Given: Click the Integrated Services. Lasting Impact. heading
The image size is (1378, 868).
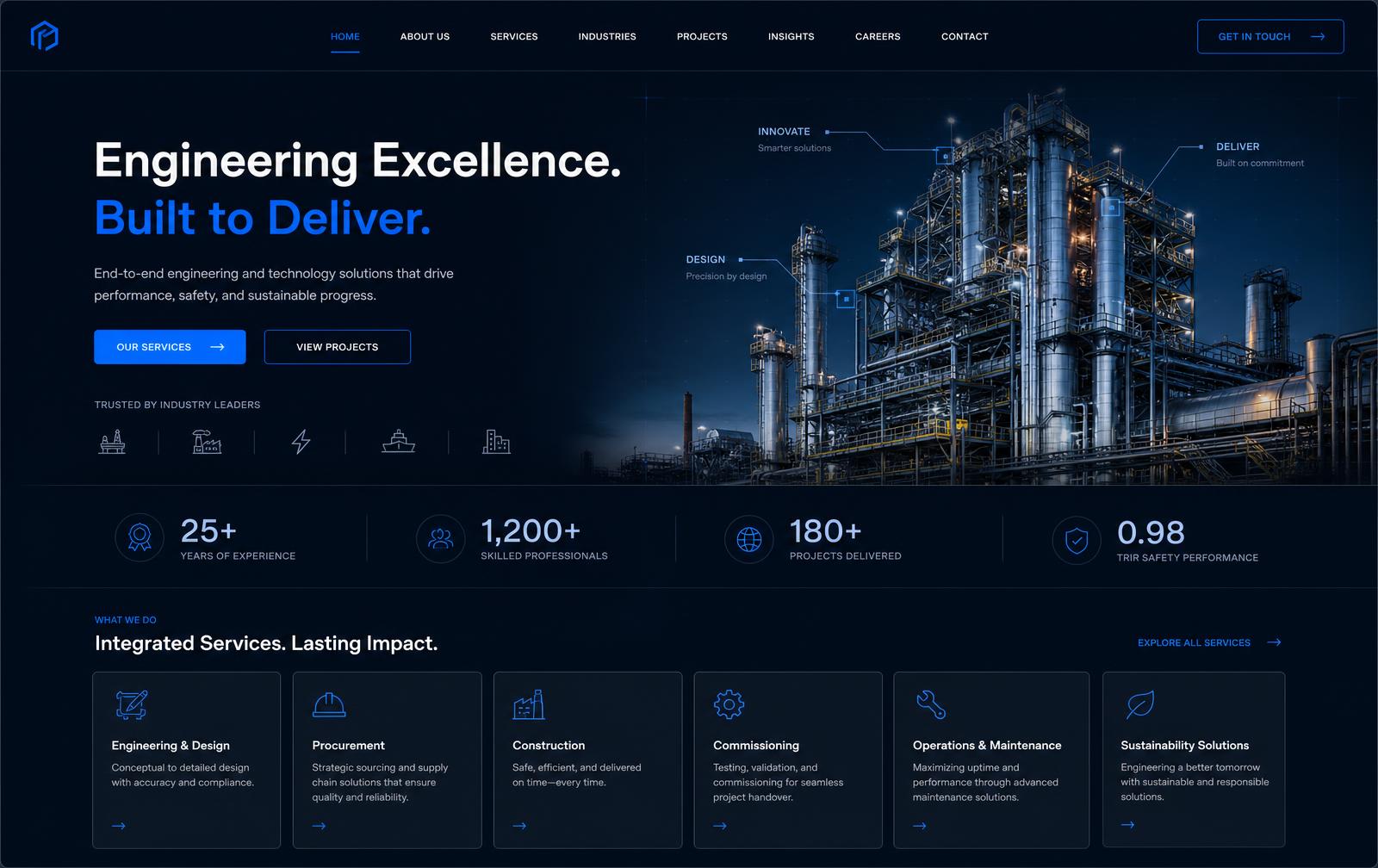Looking at the screenshot, I should coord(266,643).
